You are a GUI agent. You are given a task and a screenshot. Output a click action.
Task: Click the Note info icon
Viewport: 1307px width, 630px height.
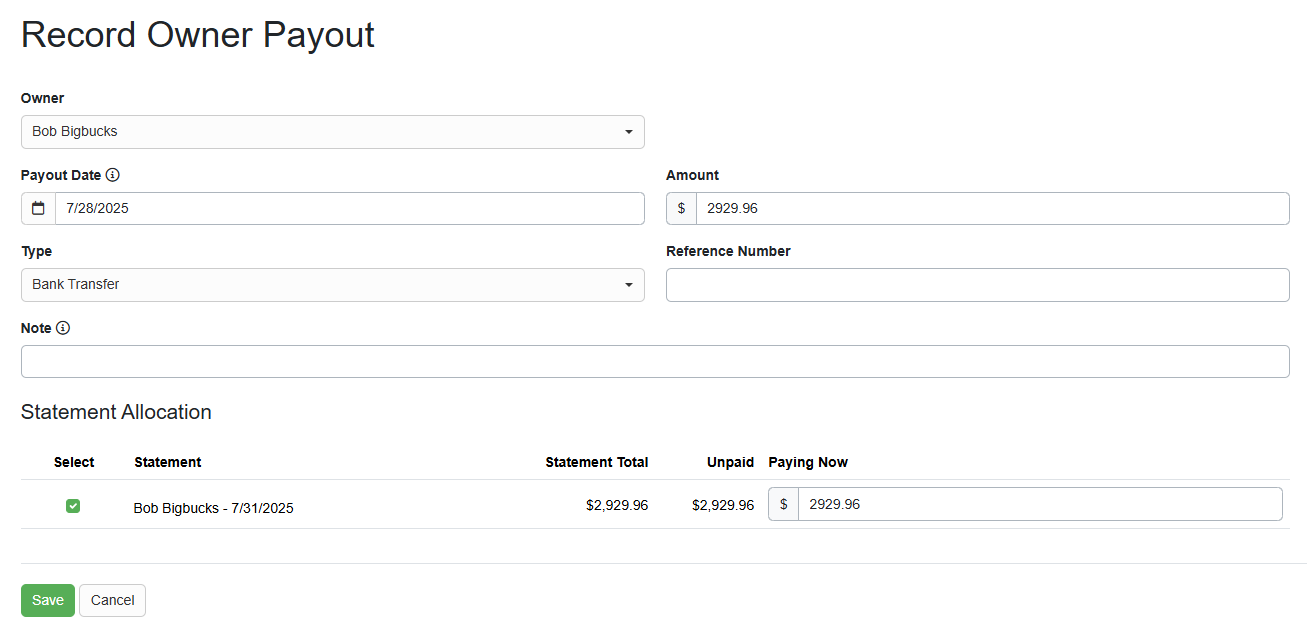pos(63,328)
